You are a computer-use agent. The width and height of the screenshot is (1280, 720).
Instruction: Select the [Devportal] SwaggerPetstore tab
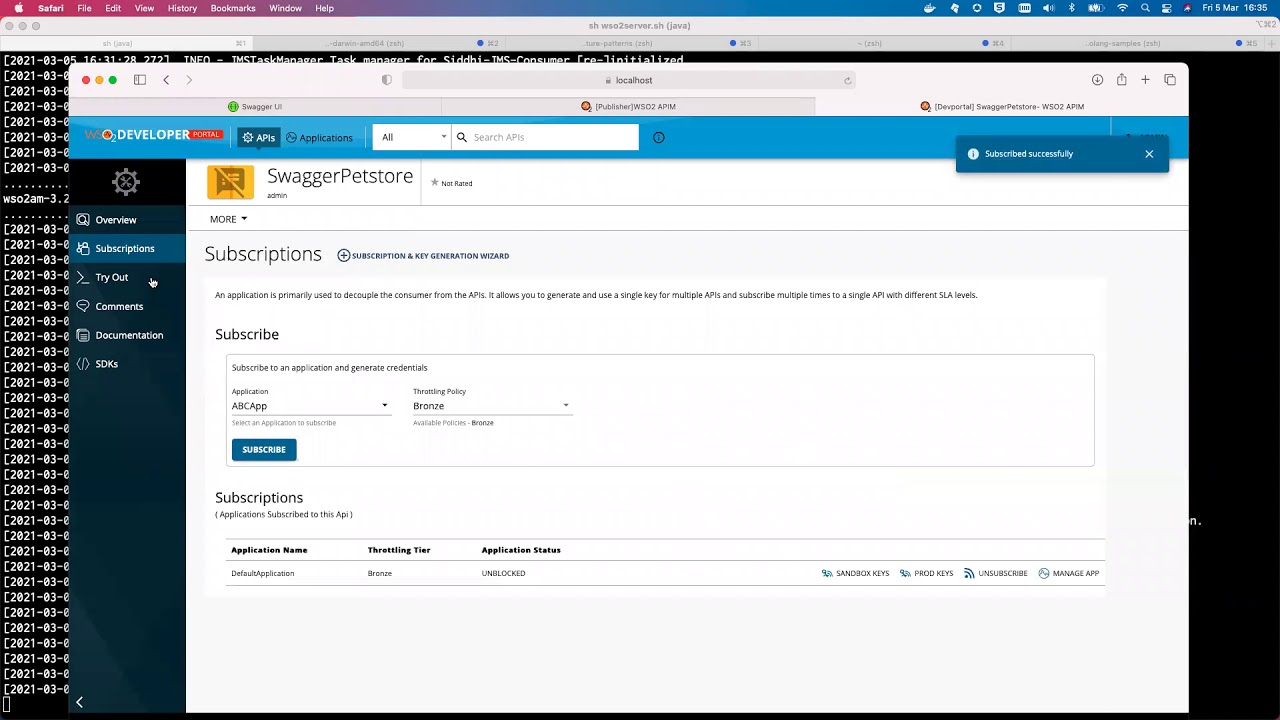tap(1002, 106)
